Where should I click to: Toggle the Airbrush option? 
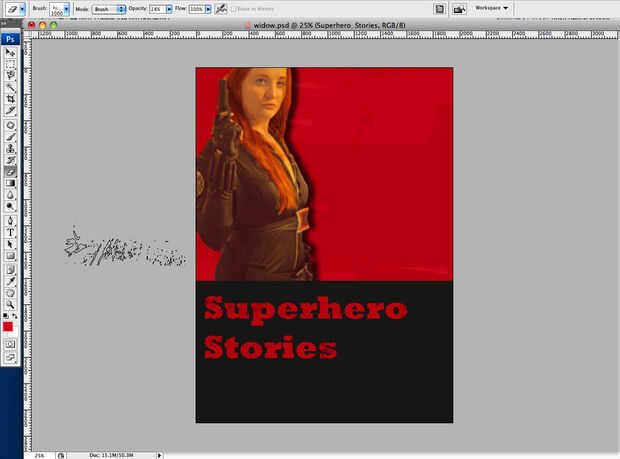point(221,8)
